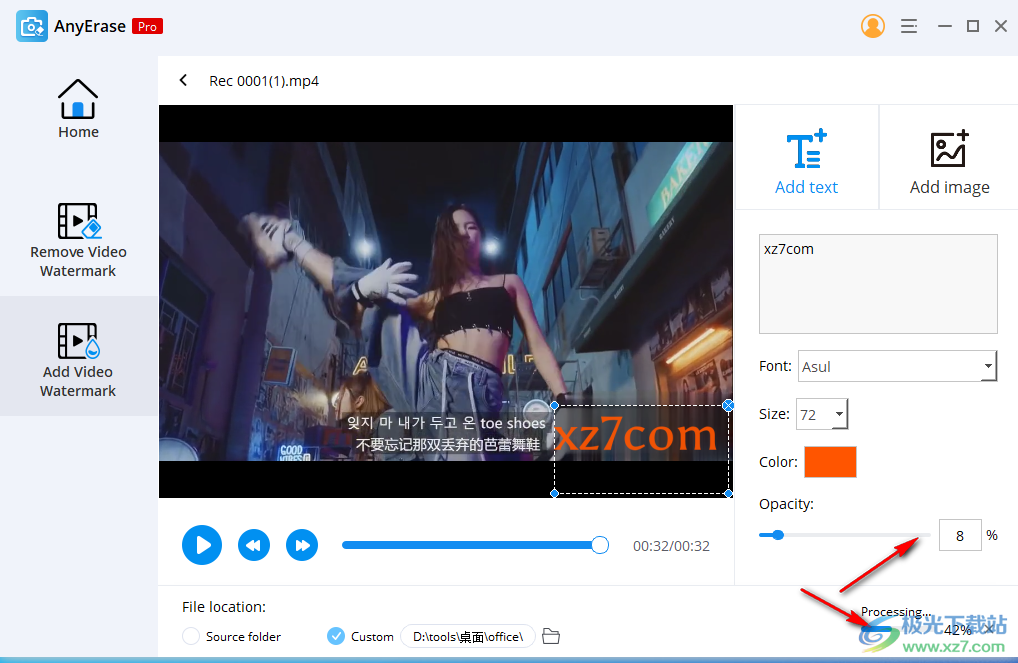Screen dimensions: 1018x663
Task: Click the watermark text box containing xz7com
Action: pyautogui.click(x=877, y=284)
